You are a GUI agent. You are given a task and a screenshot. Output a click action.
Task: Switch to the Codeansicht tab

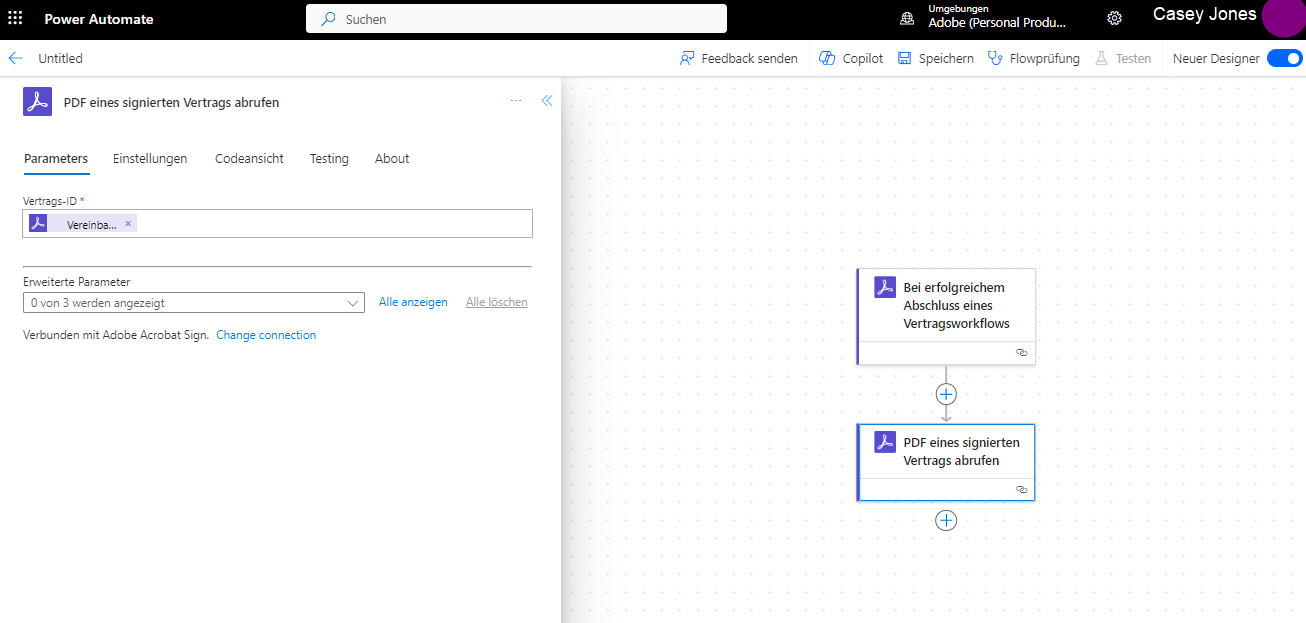pos(249,158)
